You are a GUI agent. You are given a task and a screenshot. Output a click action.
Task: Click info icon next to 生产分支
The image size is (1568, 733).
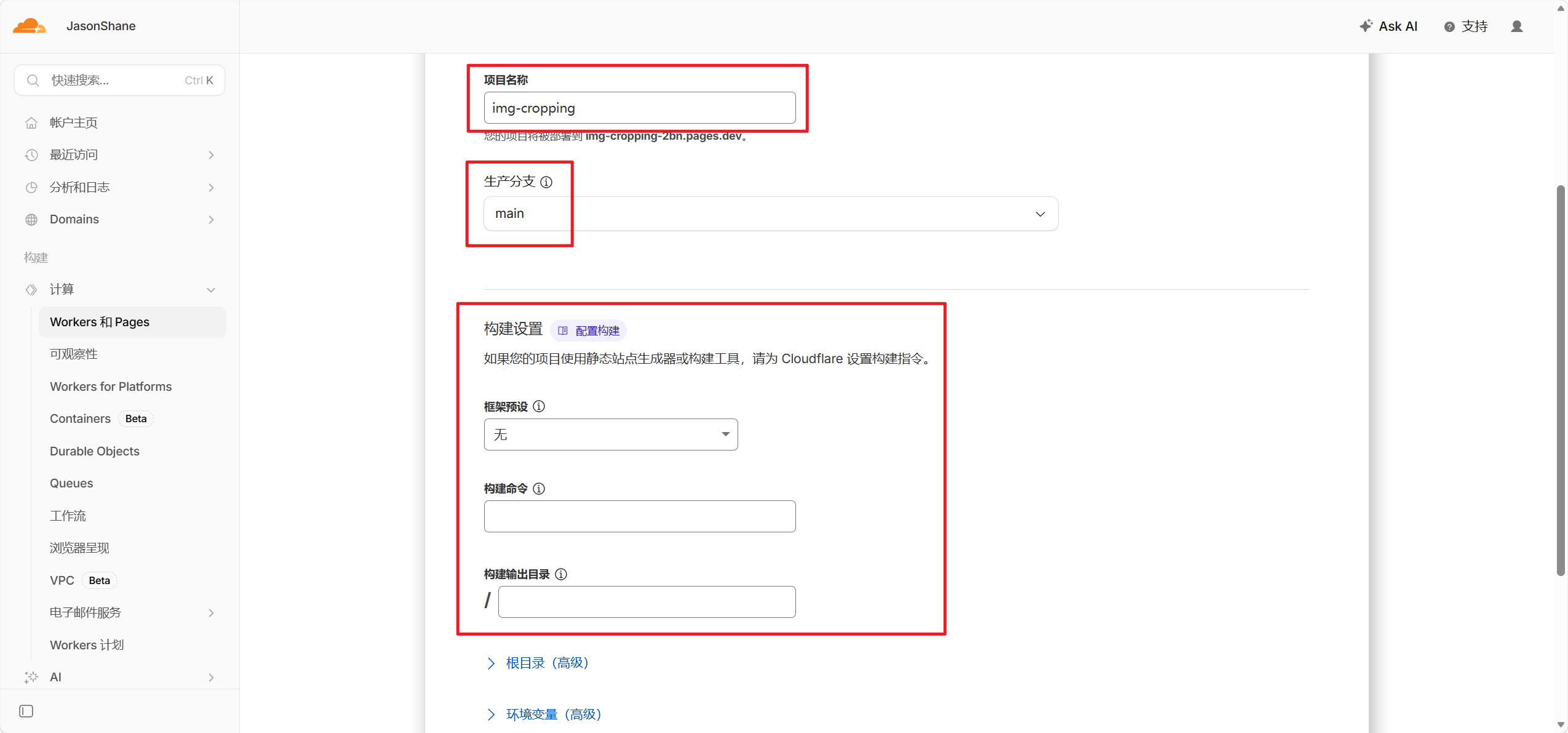pyautogui.click(x=546, y=182)
